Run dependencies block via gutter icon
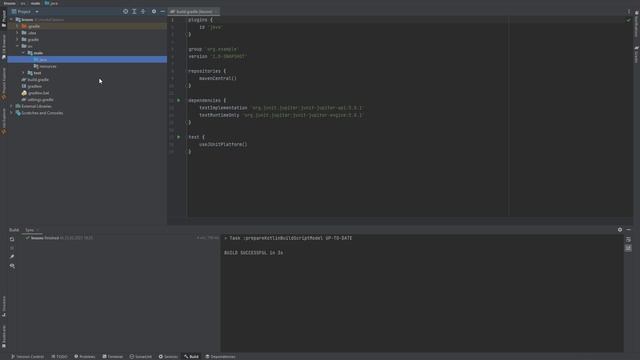640x360 pixels. pyautogui.click(x=178, y=100)
